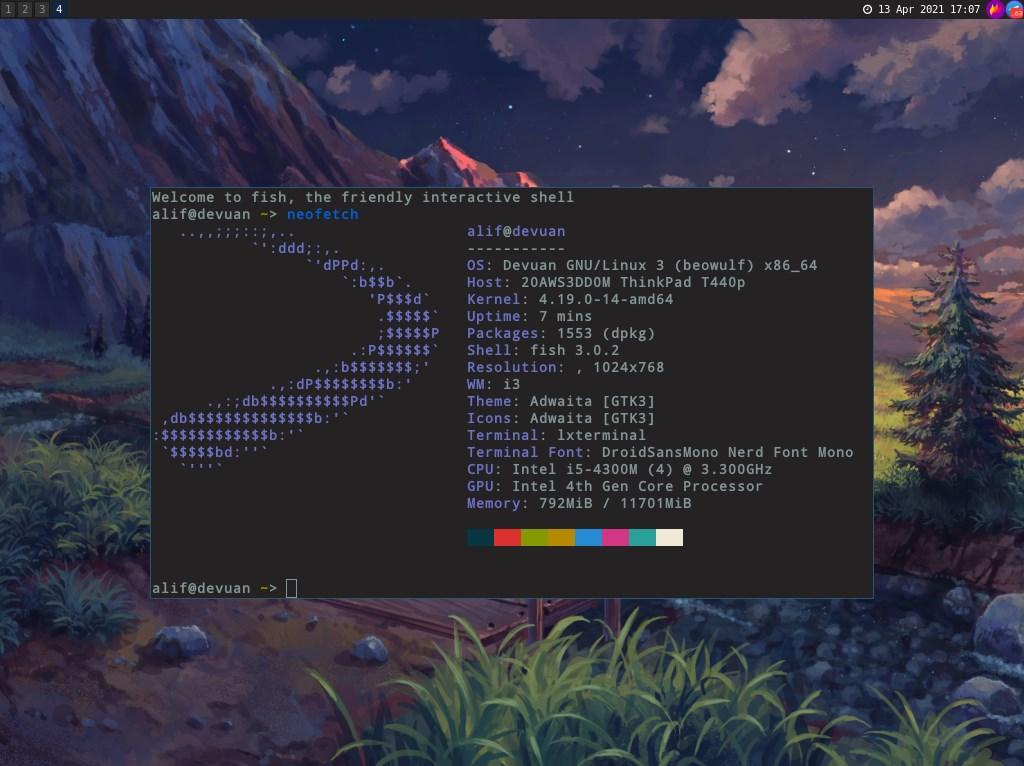This screenshot has height=766, width=1024.
Task: Click the "Theme: Adwaita [GTK3]" line
Action: (x=561, y=401)
